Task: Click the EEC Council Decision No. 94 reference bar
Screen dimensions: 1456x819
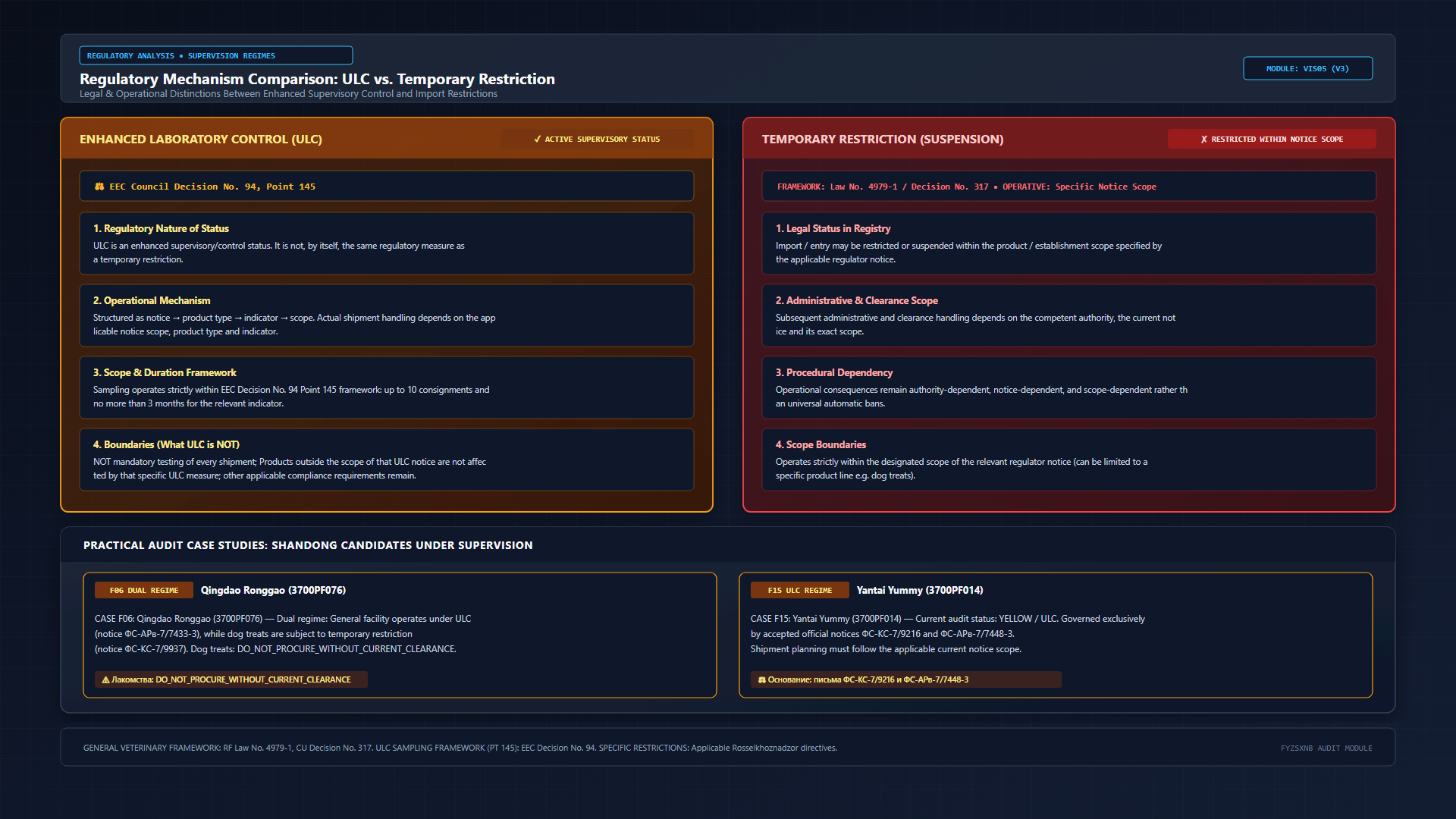Action: pyautogui.click(x=387, y=187)
